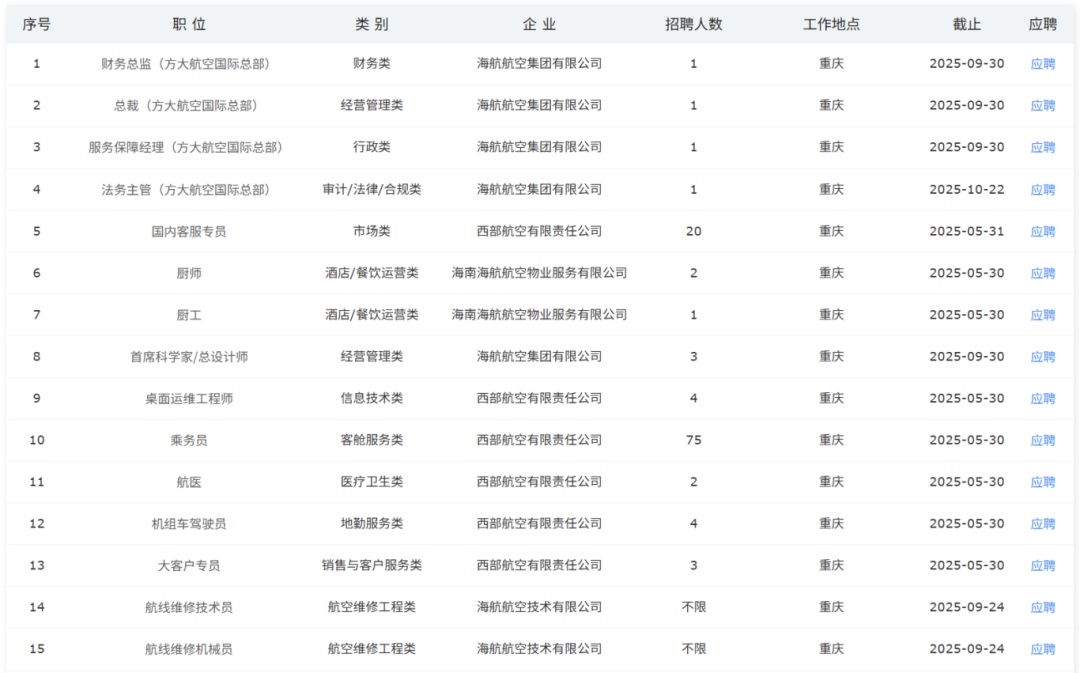
Task: Click 应聘 link on 厨工 row
Action: pyautogui.click(x=1042, y=315)
